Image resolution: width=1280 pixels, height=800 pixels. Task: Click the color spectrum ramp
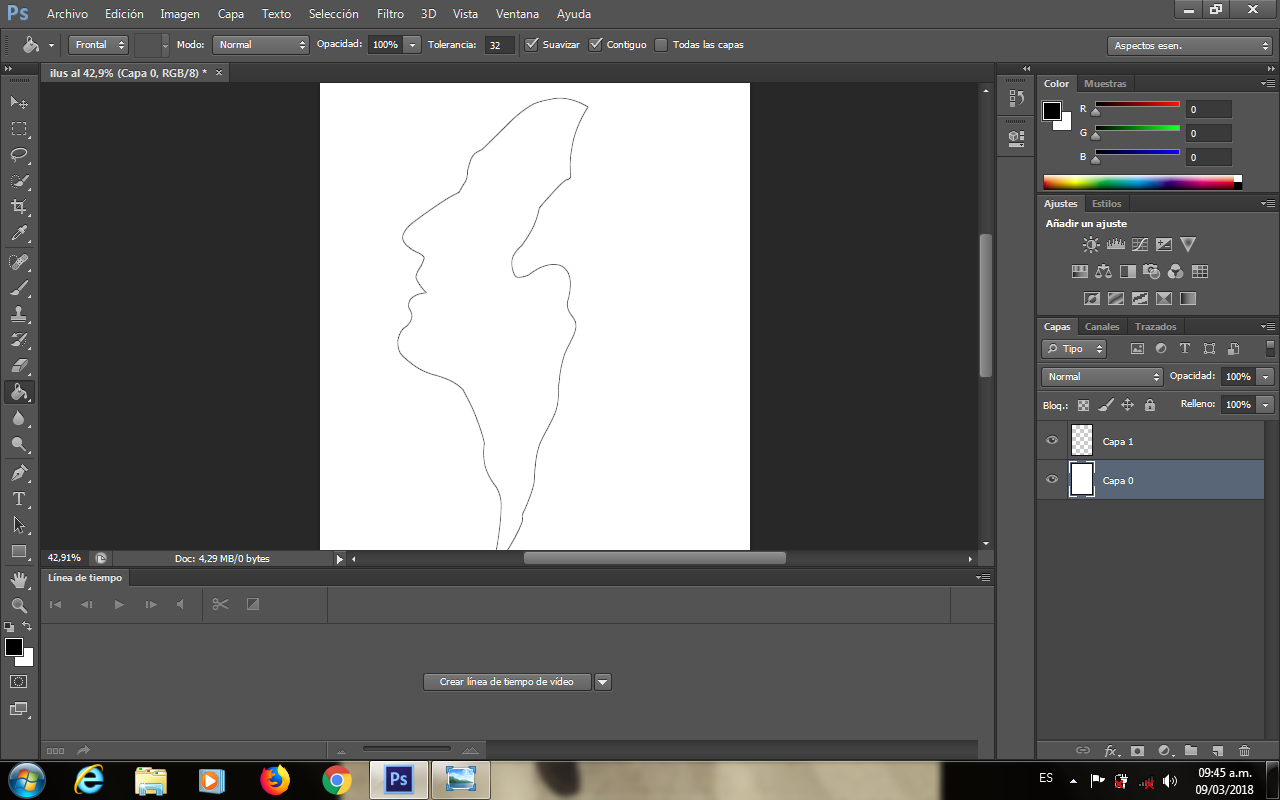coord(1138,182)
